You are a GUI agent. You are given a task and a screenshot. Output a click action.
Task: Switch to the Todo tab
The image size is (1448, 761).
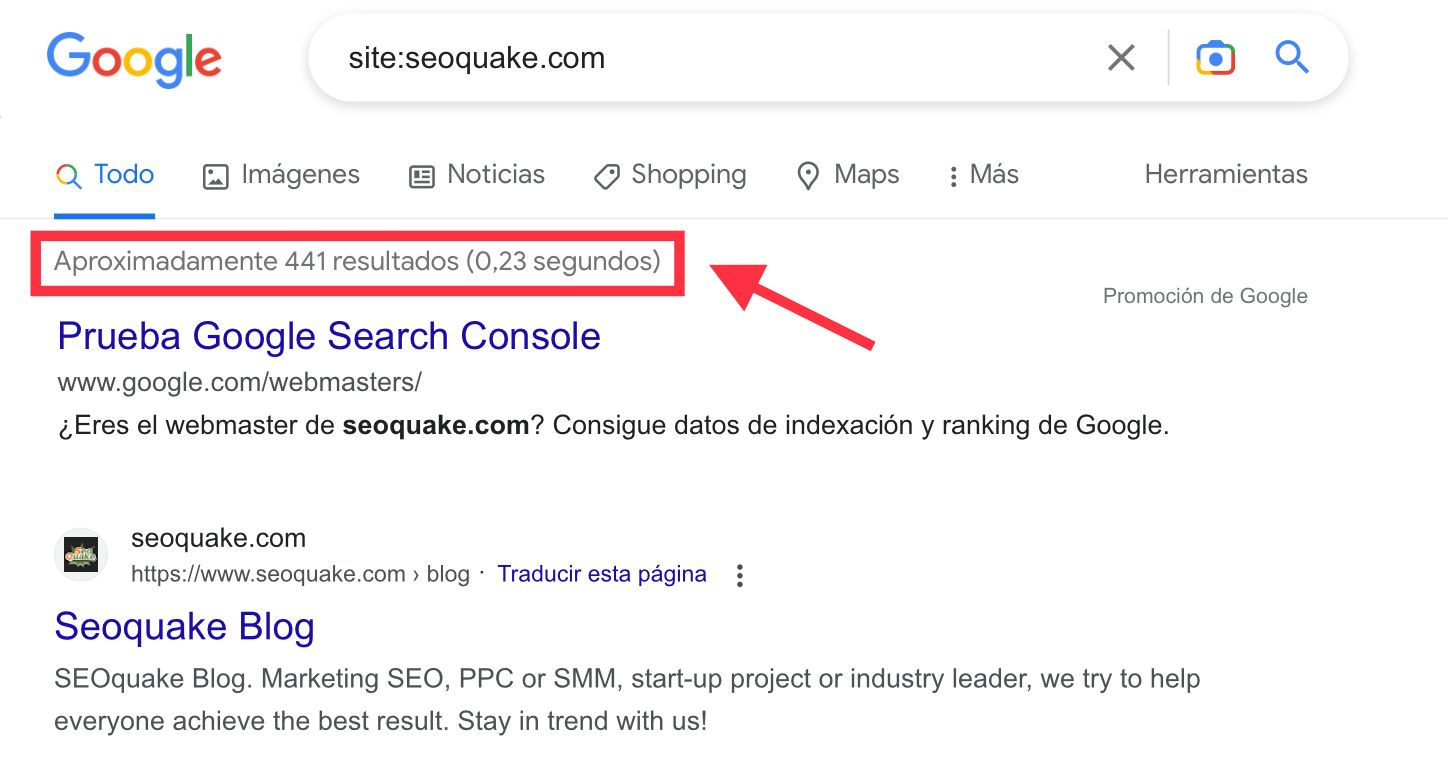104,175
